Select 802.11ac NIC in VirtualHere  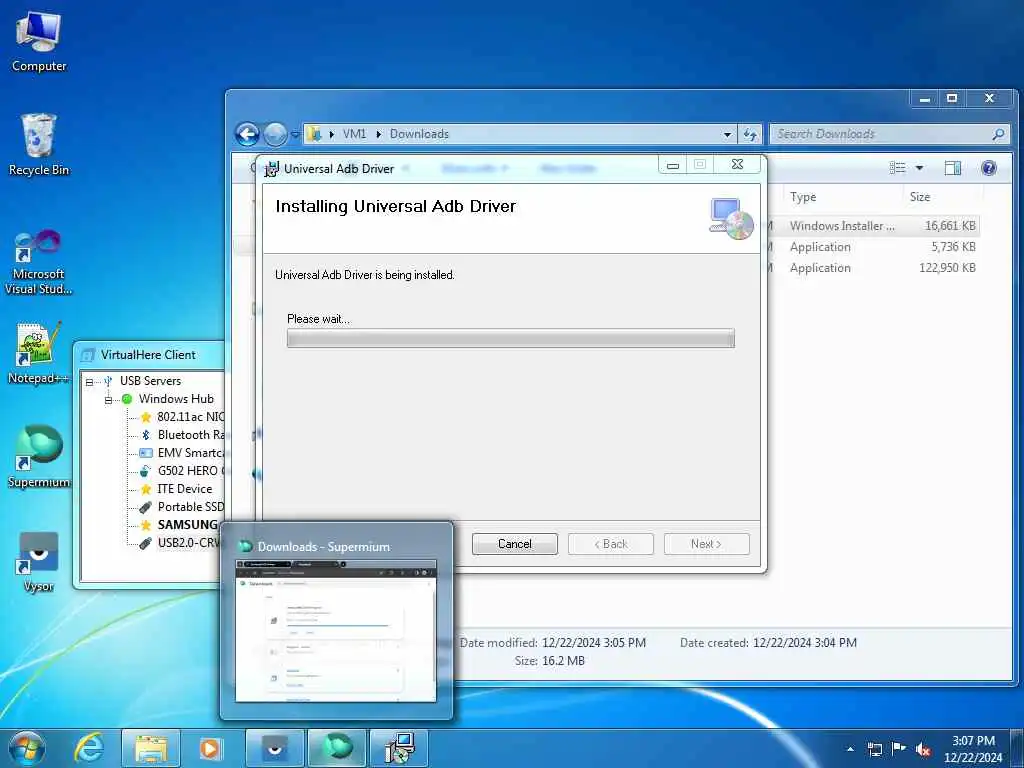click(x=182, y=417)
